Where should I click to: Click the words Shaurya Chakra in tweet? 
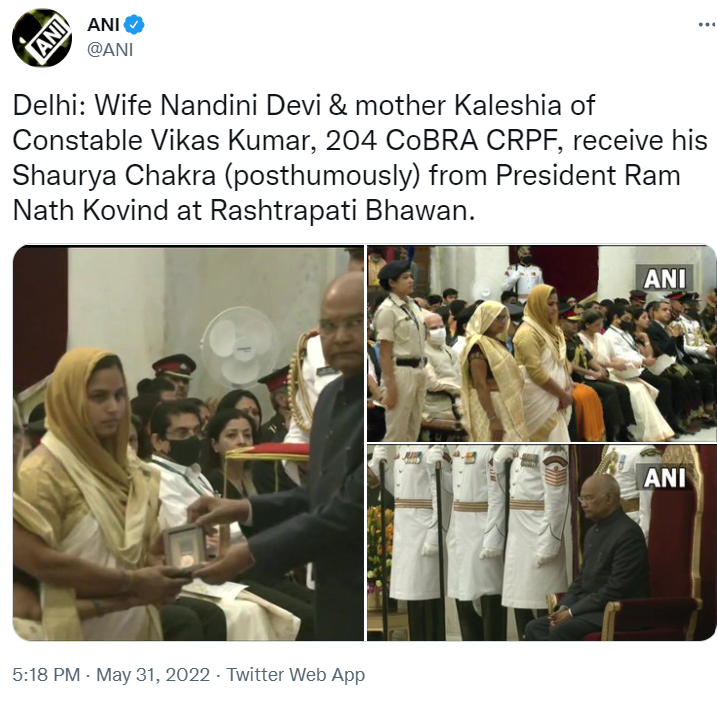[x=114, y=175]
